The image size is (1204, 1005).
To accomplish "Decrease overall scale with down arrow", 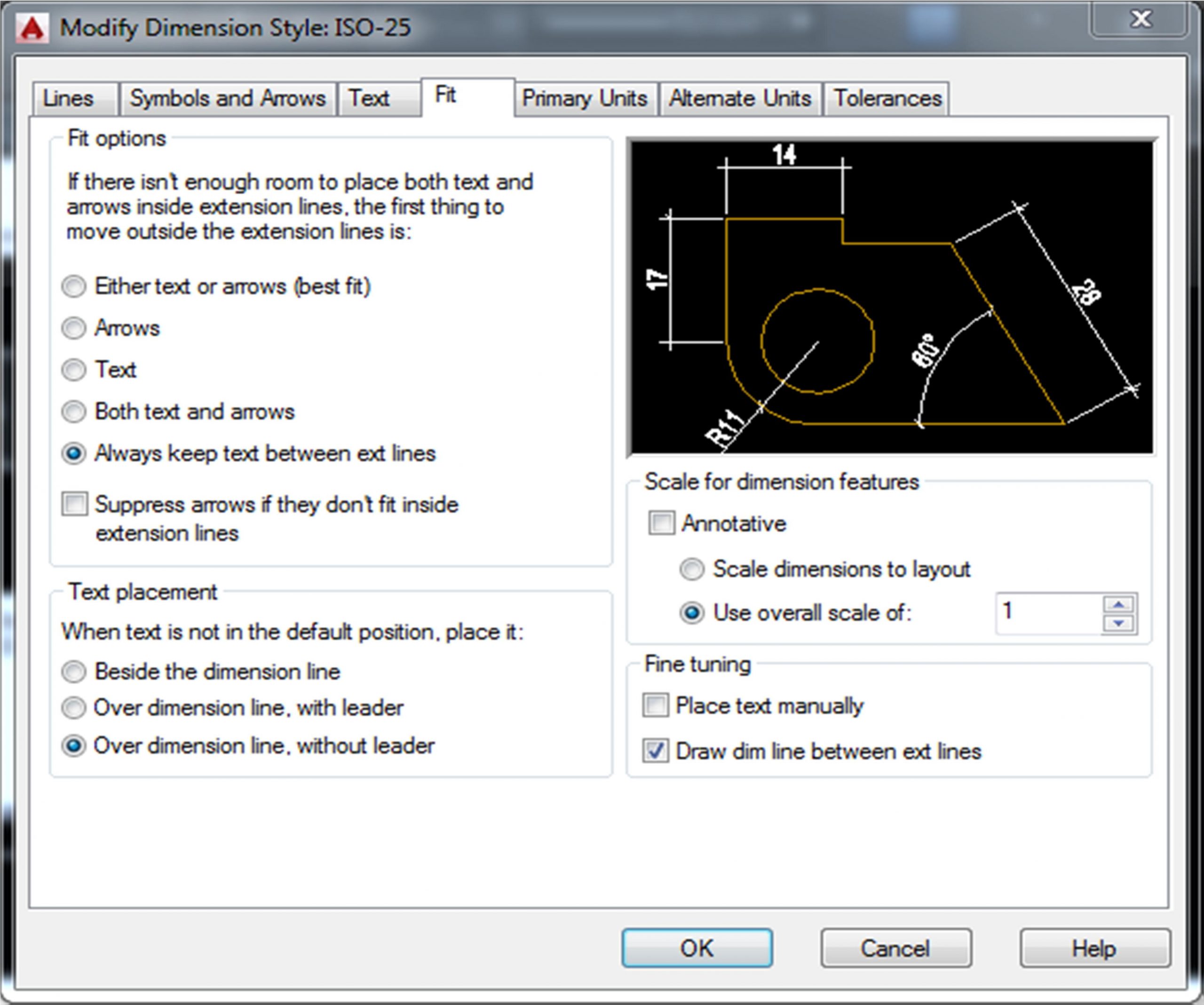I will [1118, 624].
